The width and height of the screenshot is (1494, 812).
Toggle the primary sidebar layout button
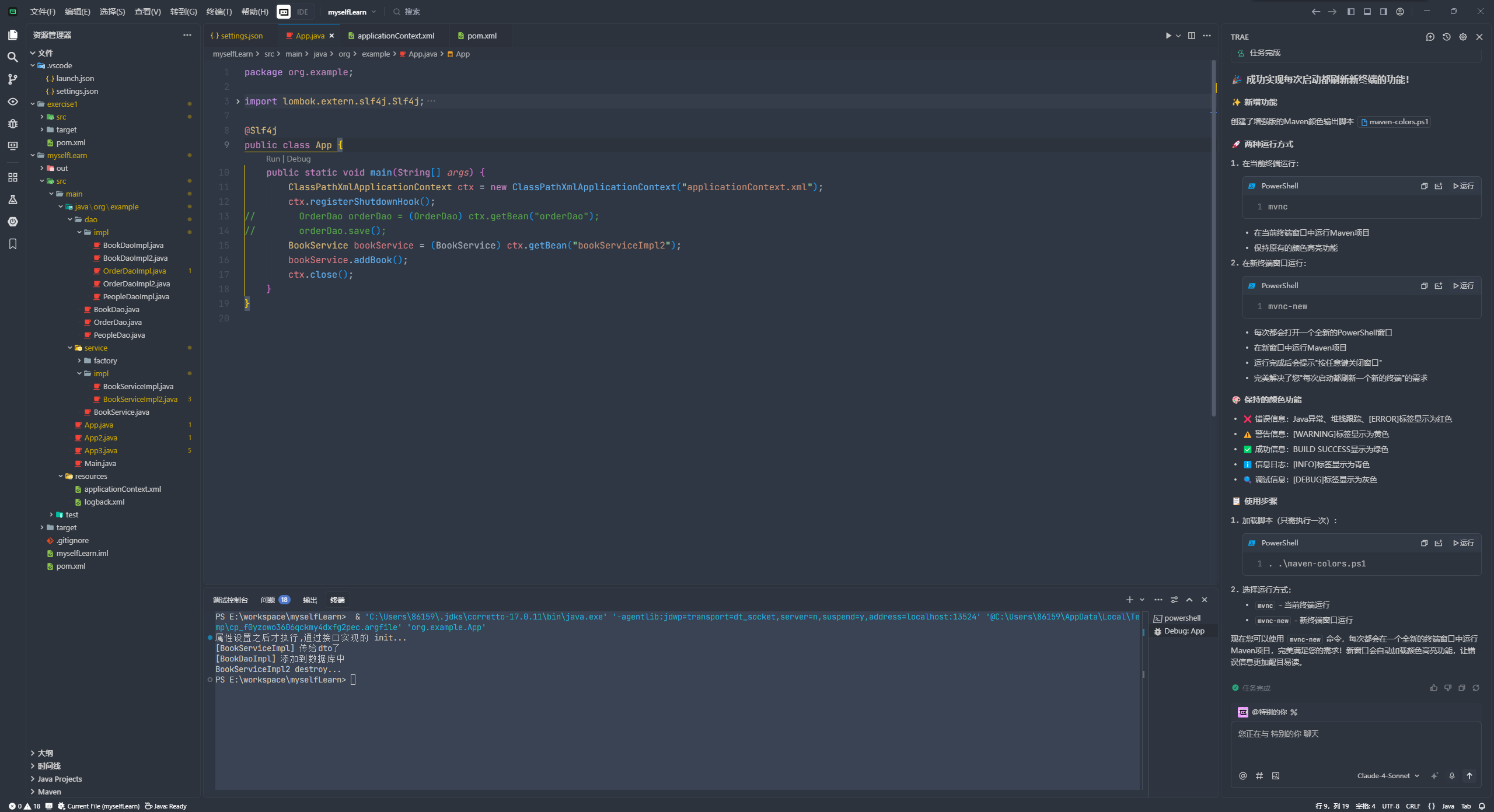click(x=1350, y=12)
